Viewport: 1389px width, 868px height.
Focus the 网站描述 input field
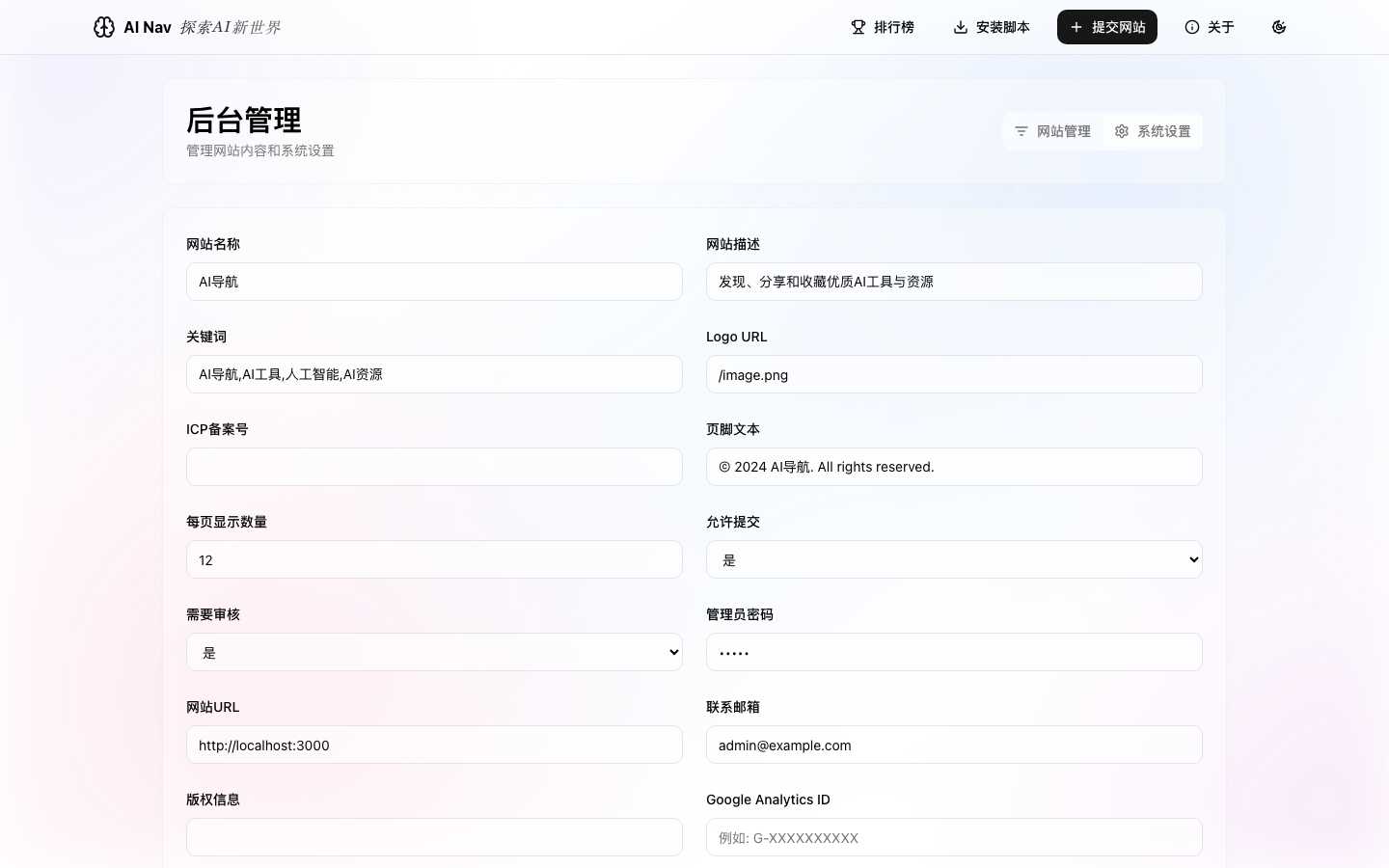pos(954,282)
